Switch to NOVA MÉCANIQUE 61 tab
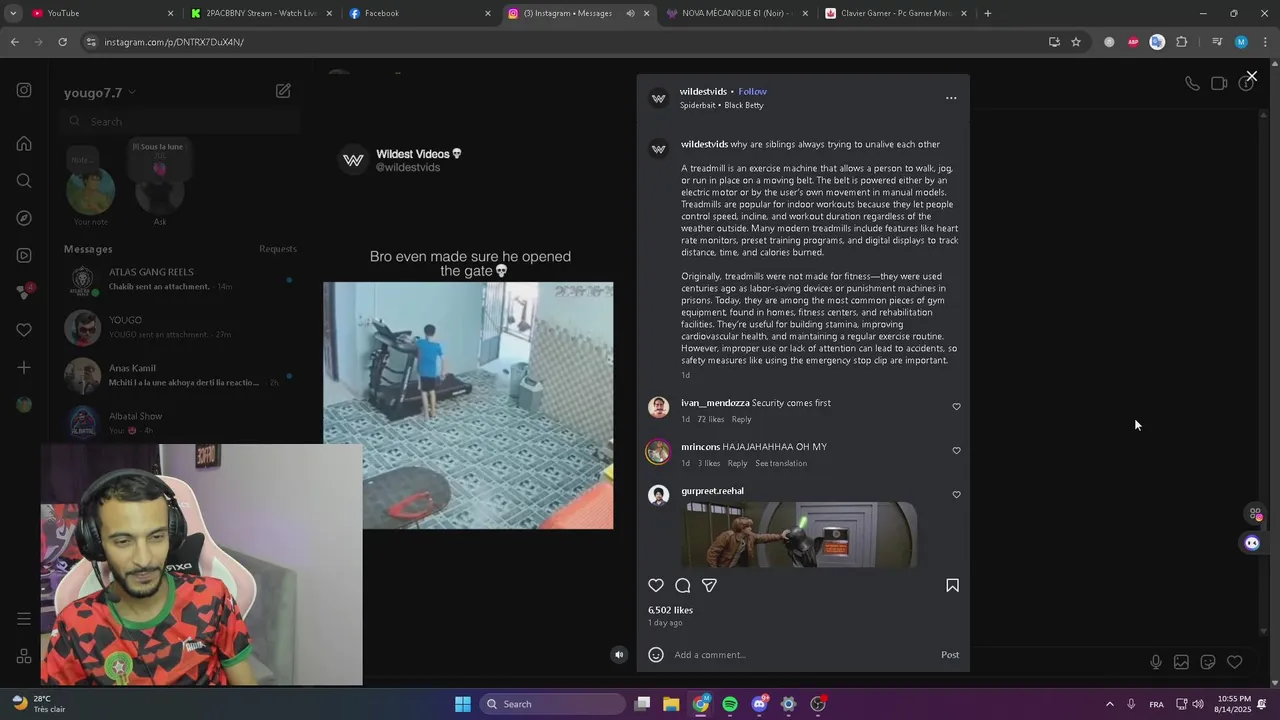Image resolution: width=1280 pixels, height=720 pixels. 735,13
